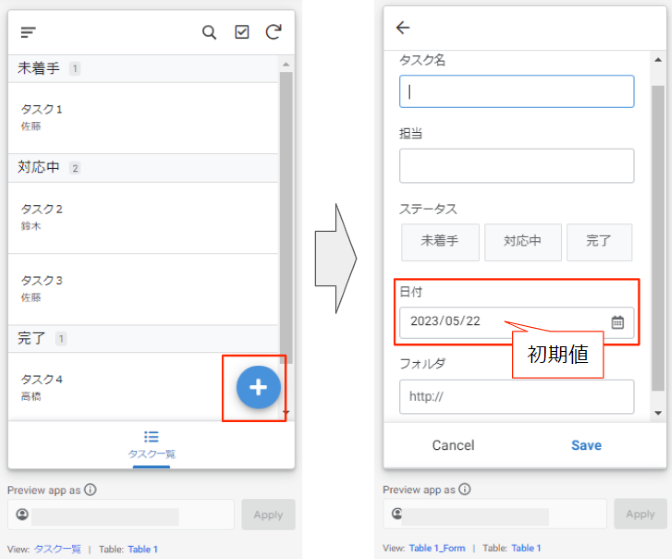Select 対応中 status option
The width and height of the screenshot is (672, 559).
(523, 242)
